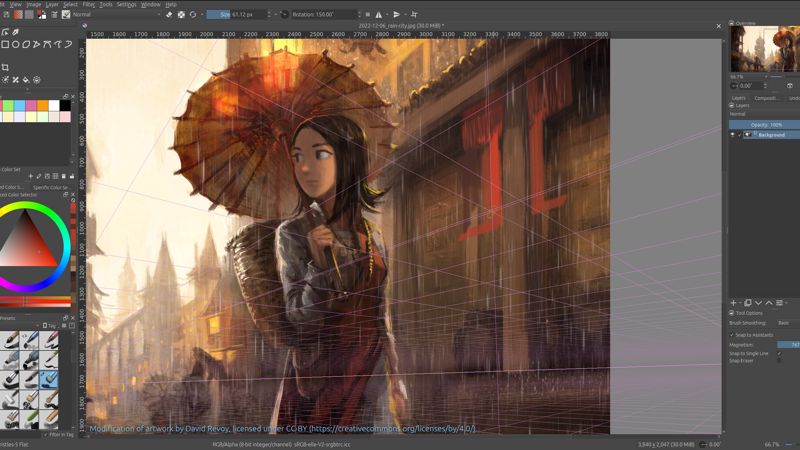Open layer properties icon
Screen dimensions: 800x450
(x=779, y=303)
